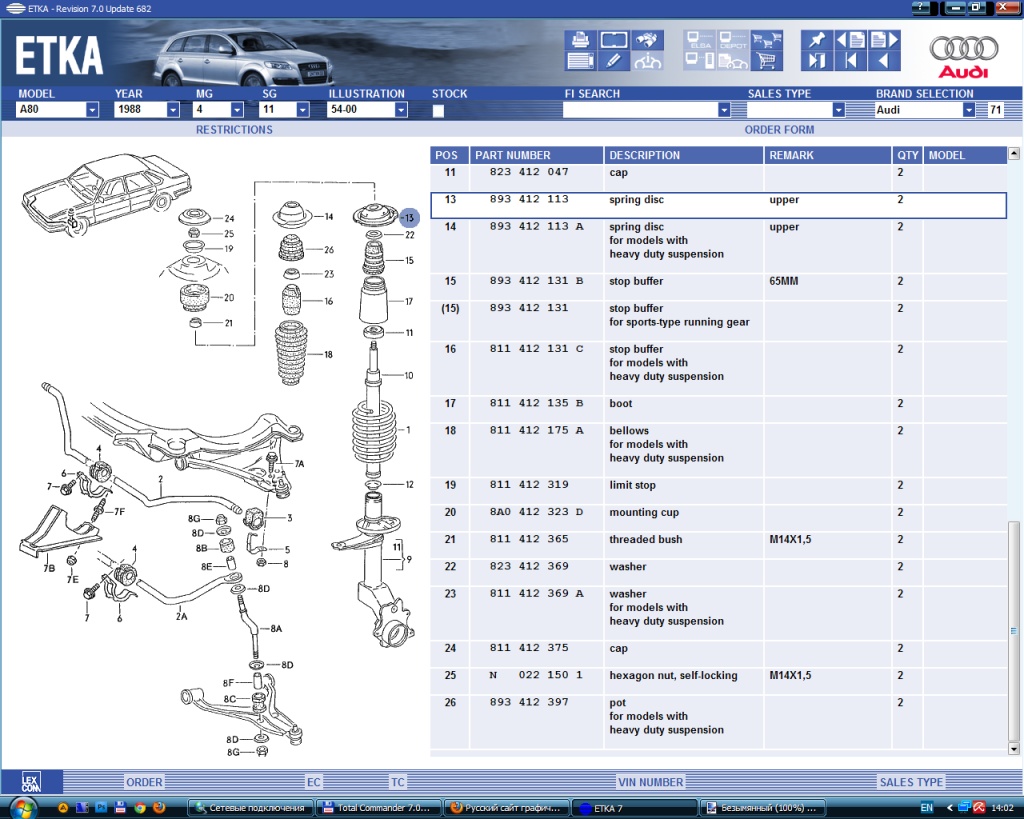Screen dimensions: 1024x819
Task: Launch Firefox from quick launch
Action: pyautogui.click(x=159, y=808)
